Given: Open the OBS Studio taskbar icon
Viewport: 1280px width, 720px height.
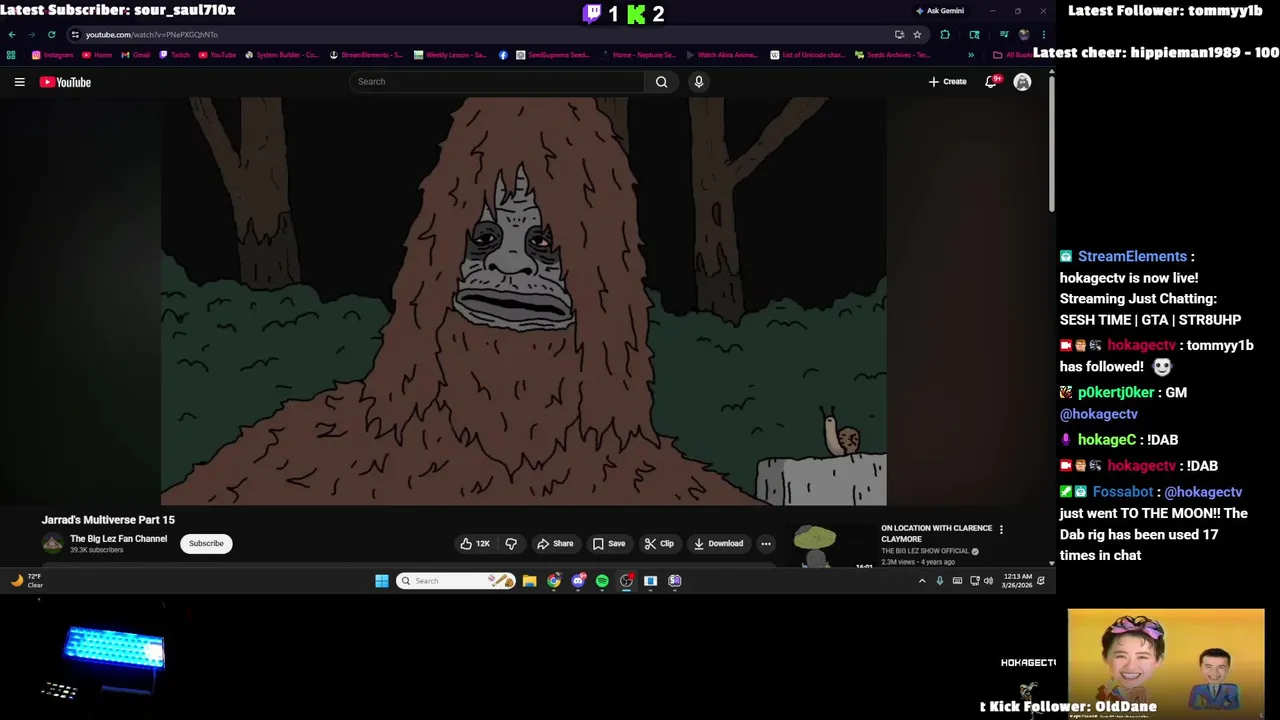Looking at the screenshot, I should click(x=626, y=581).
